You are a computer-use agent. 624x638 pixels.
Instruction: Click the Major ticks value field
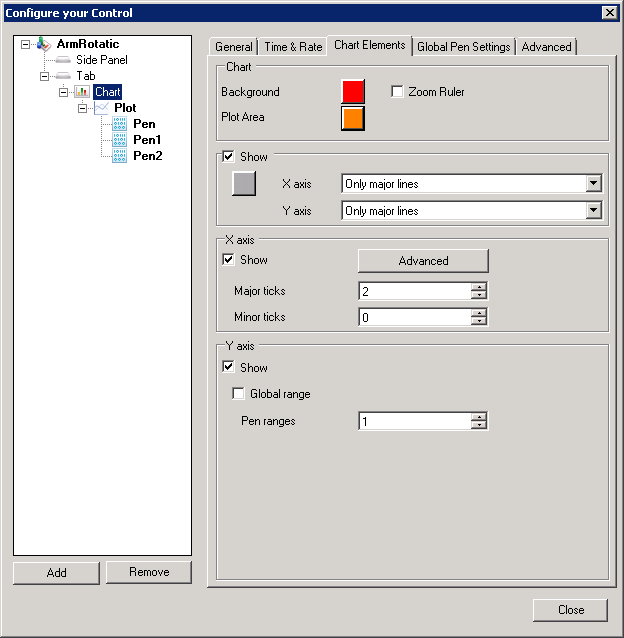(414, 291)
